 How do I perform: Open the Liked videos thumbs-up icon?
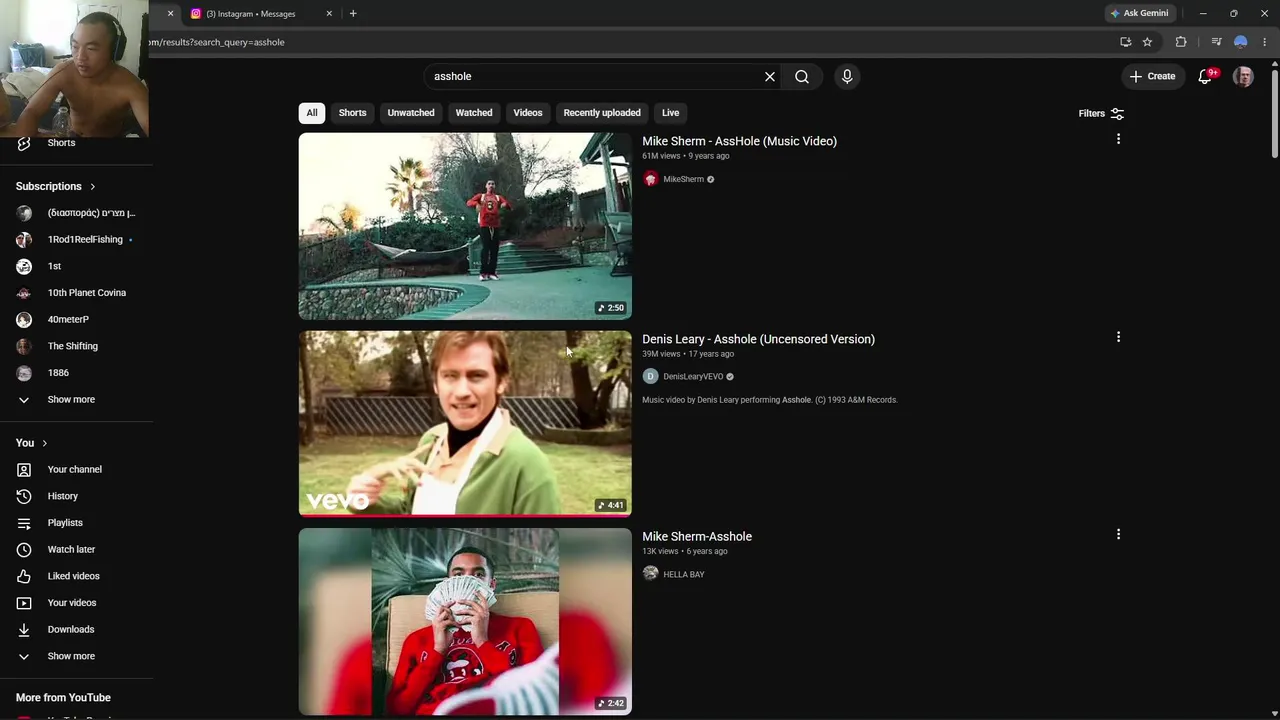point(24,576)
